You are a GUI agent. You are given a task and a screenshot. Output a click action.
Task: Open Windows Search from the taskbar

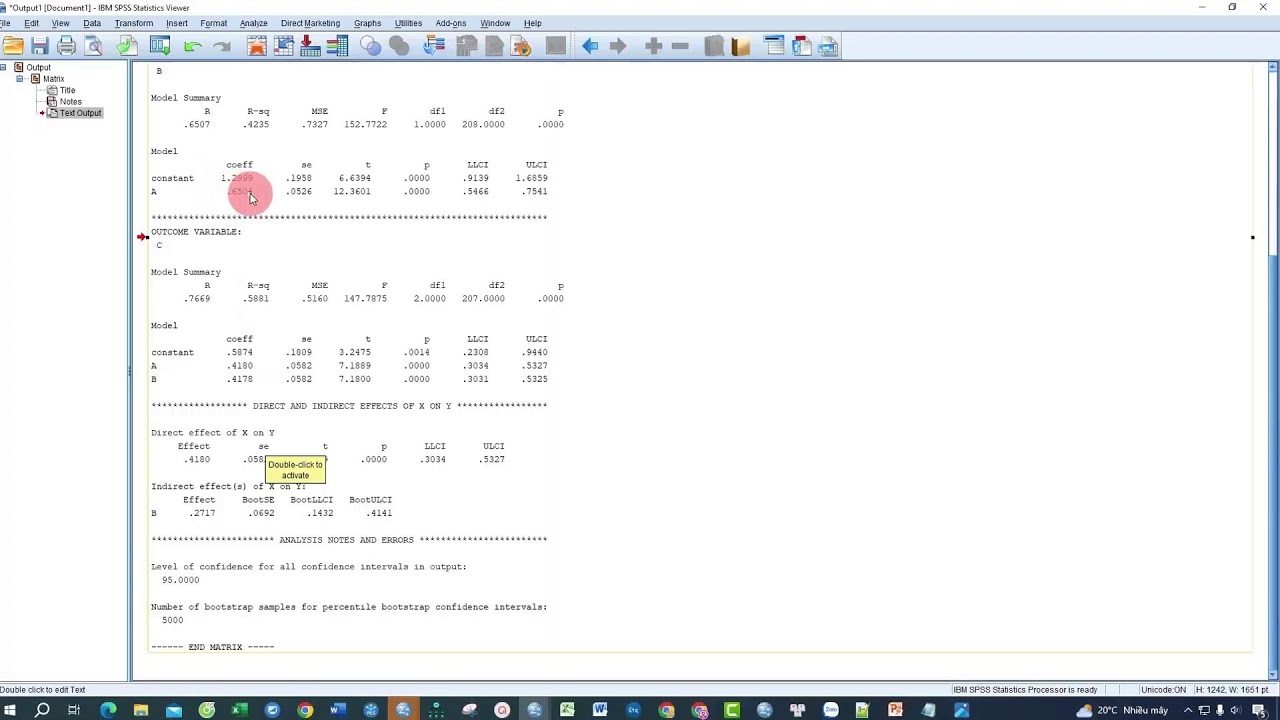42,710
